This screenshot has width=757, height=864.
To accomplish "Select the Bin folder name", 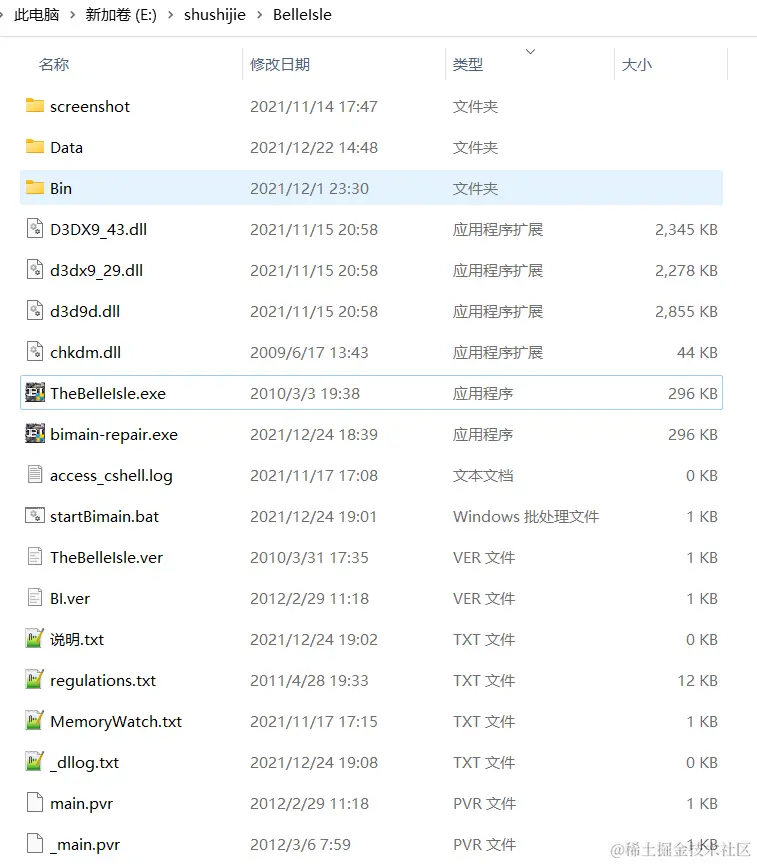I will [61, 188].
